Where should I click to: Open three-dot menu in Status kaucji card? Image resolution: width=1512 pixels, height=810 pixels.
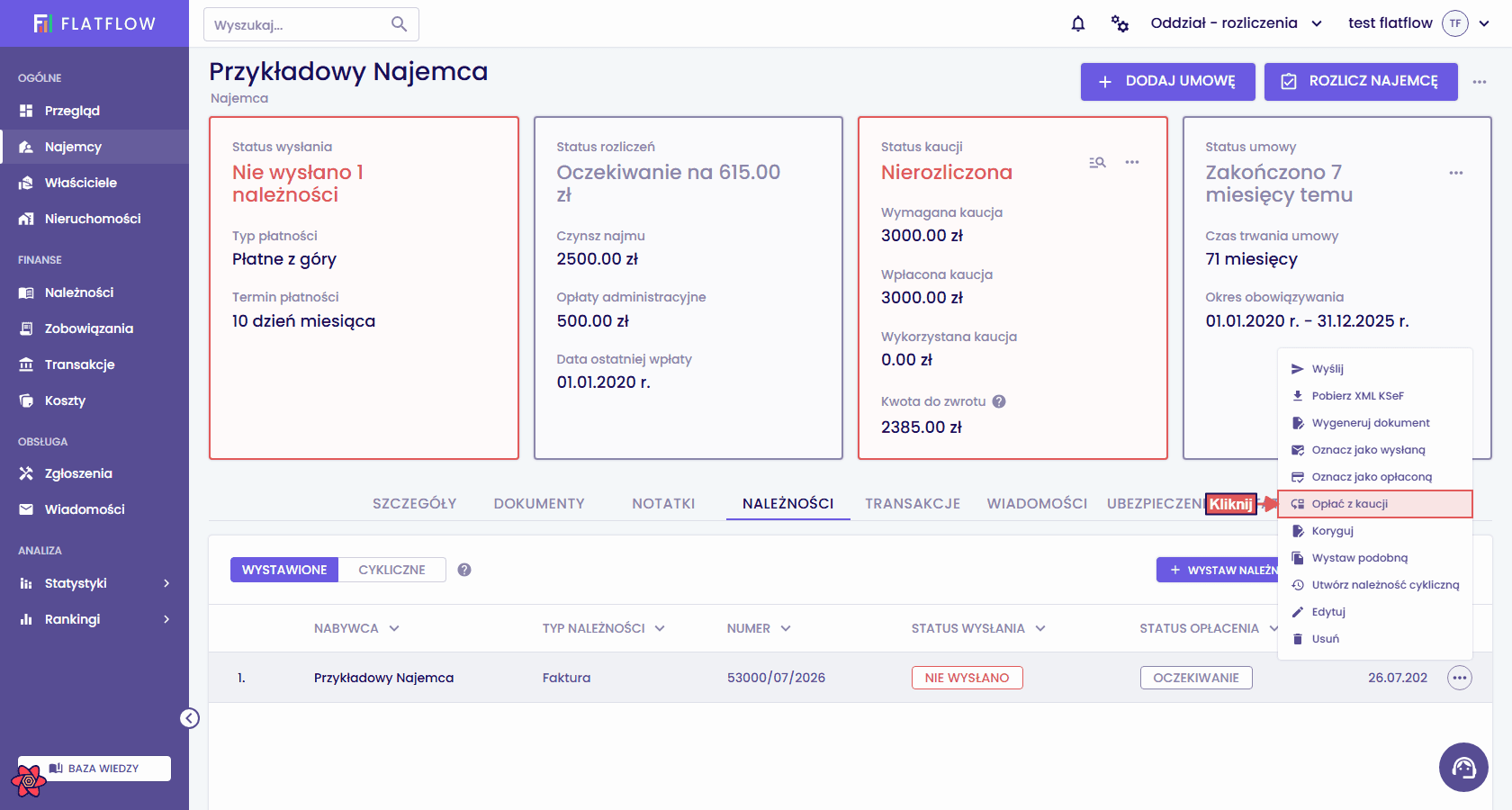pyautogui.click(x=1132, y=163)
